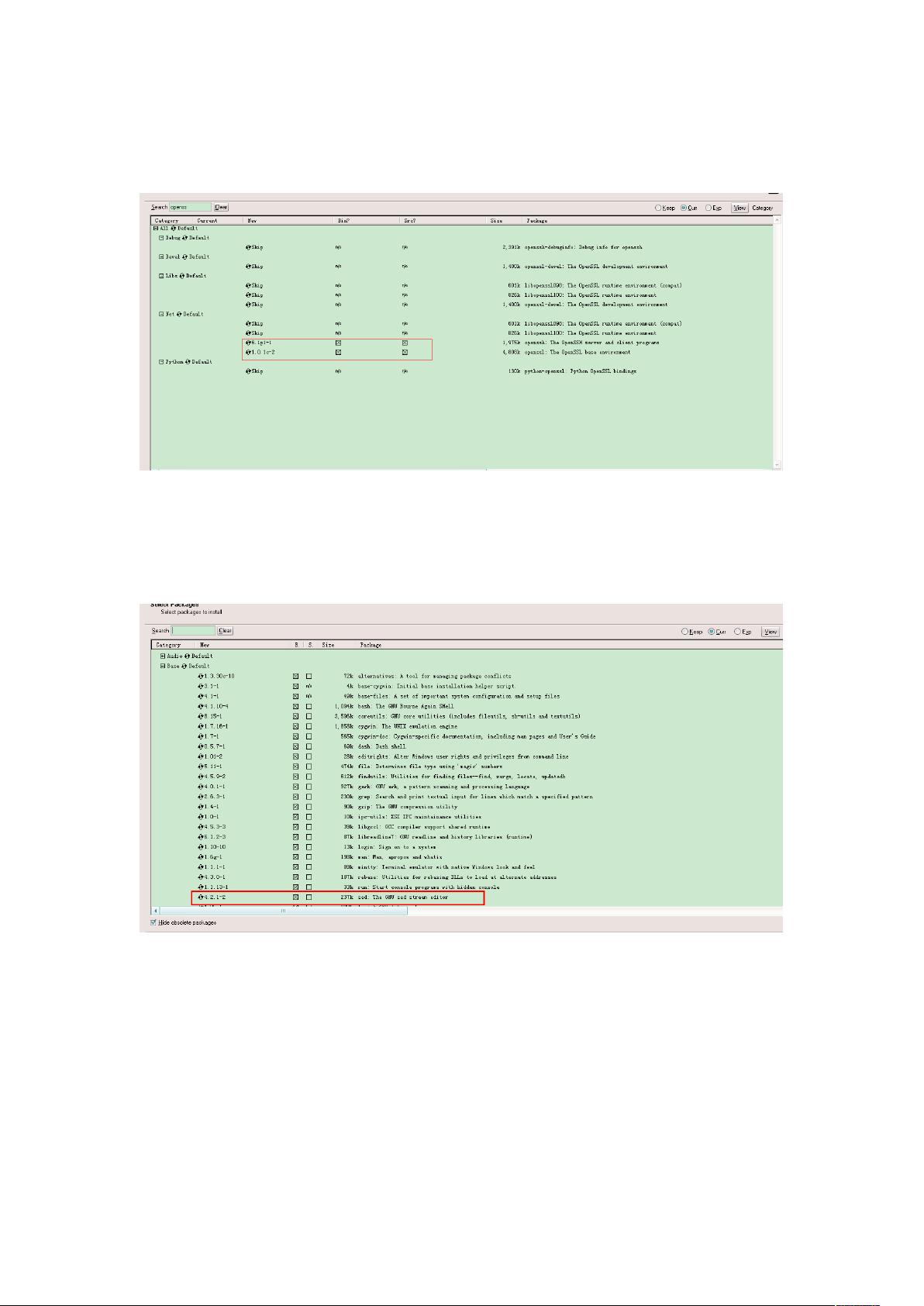Image resolution: width=924 pixels, height=1306 pixels.
Task: Click the Size column header in the openss search window
Action: [496, 221]
